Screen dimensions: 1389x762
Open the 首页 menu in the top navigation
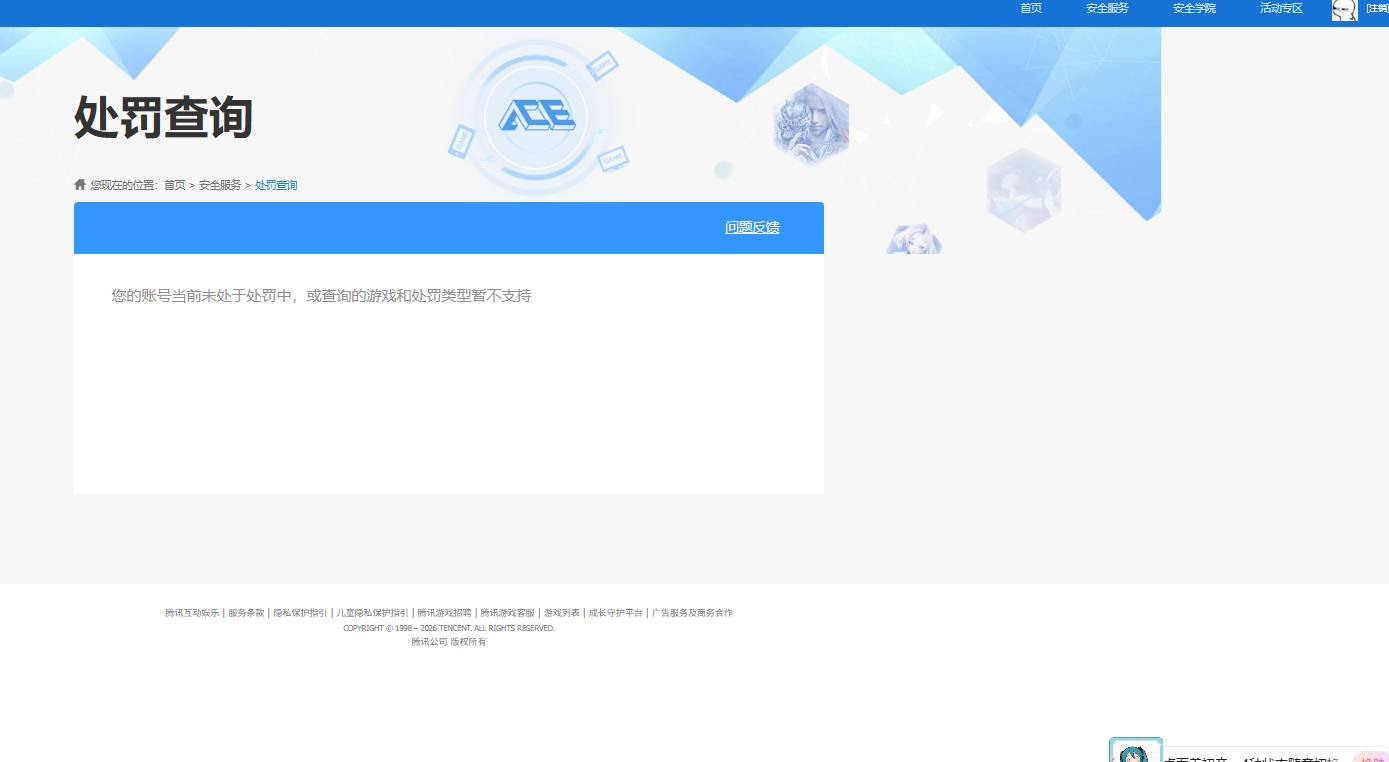1030,8
